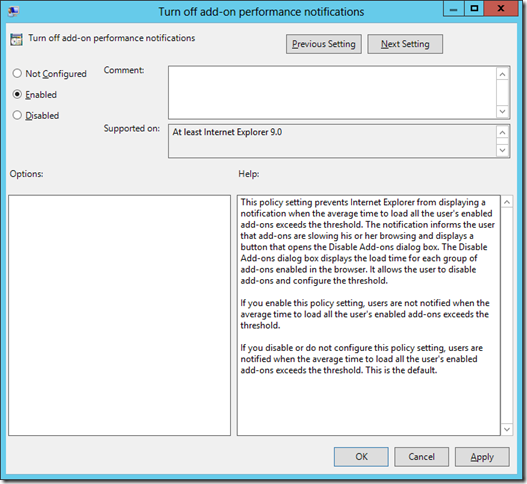
Task: Click the Apply button
Action: tap(482, 457)
